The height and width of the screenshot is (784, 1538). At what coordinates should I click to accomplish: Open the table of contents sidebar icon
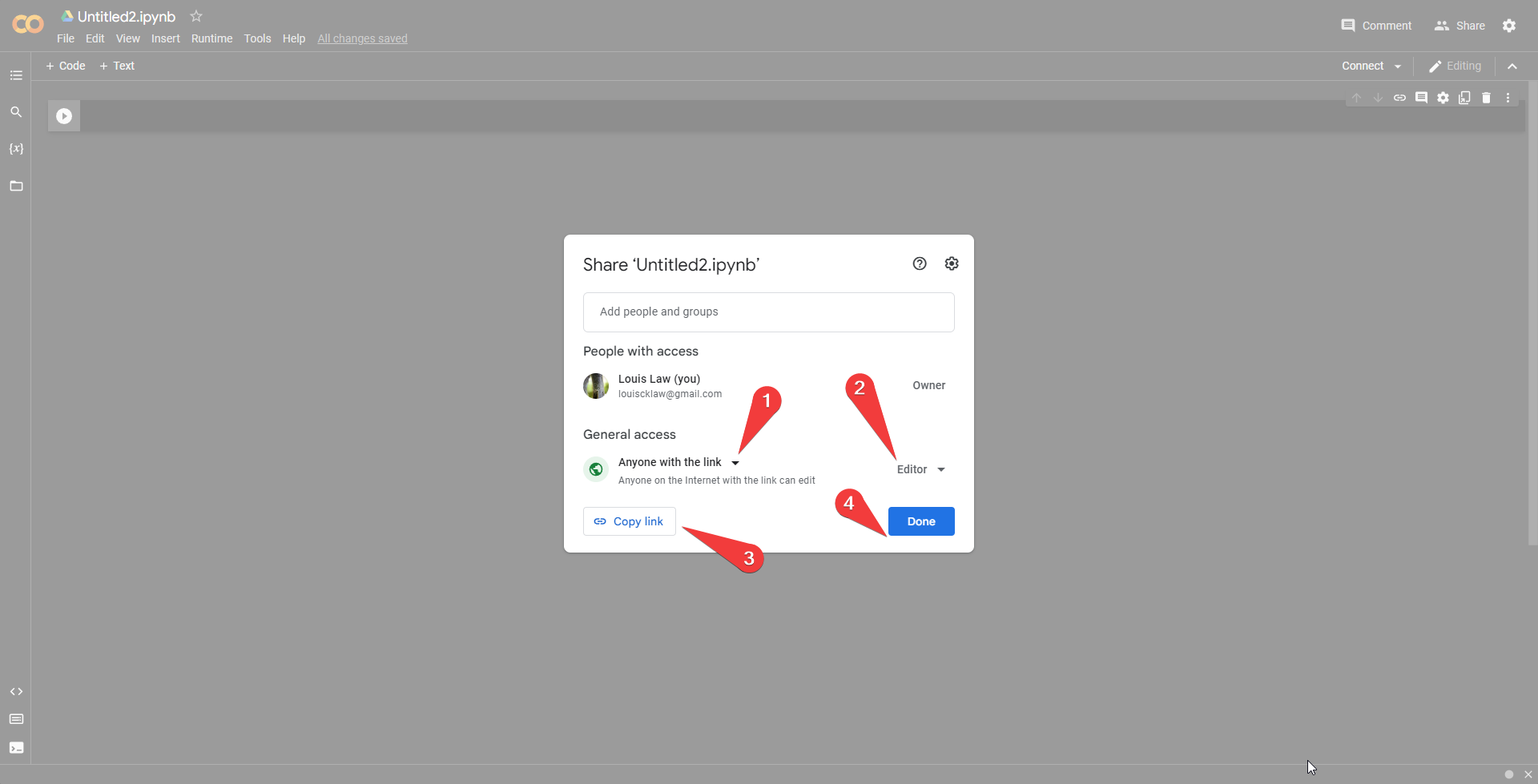coord(16,75)
